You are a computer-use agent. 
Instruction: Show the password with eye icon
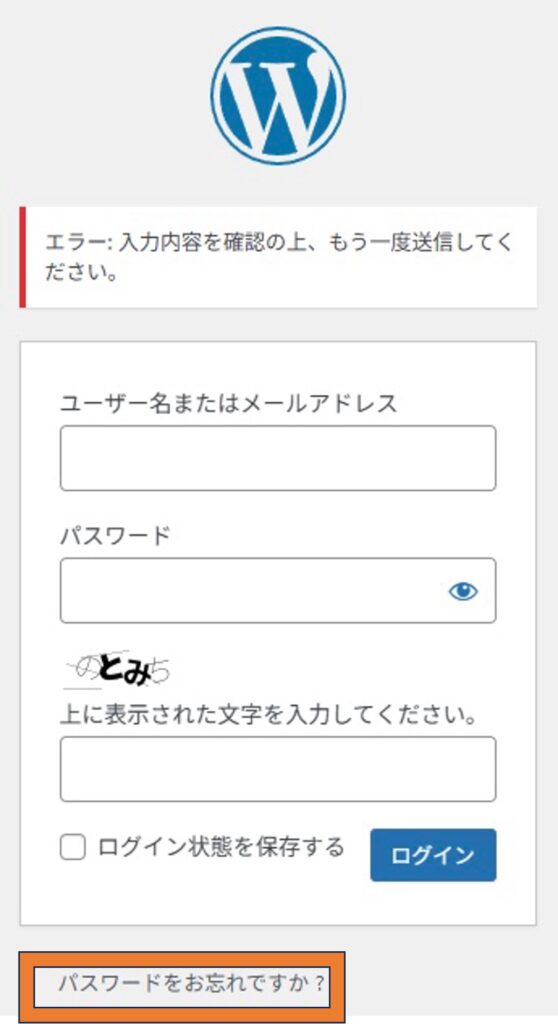tap(463, 591)
